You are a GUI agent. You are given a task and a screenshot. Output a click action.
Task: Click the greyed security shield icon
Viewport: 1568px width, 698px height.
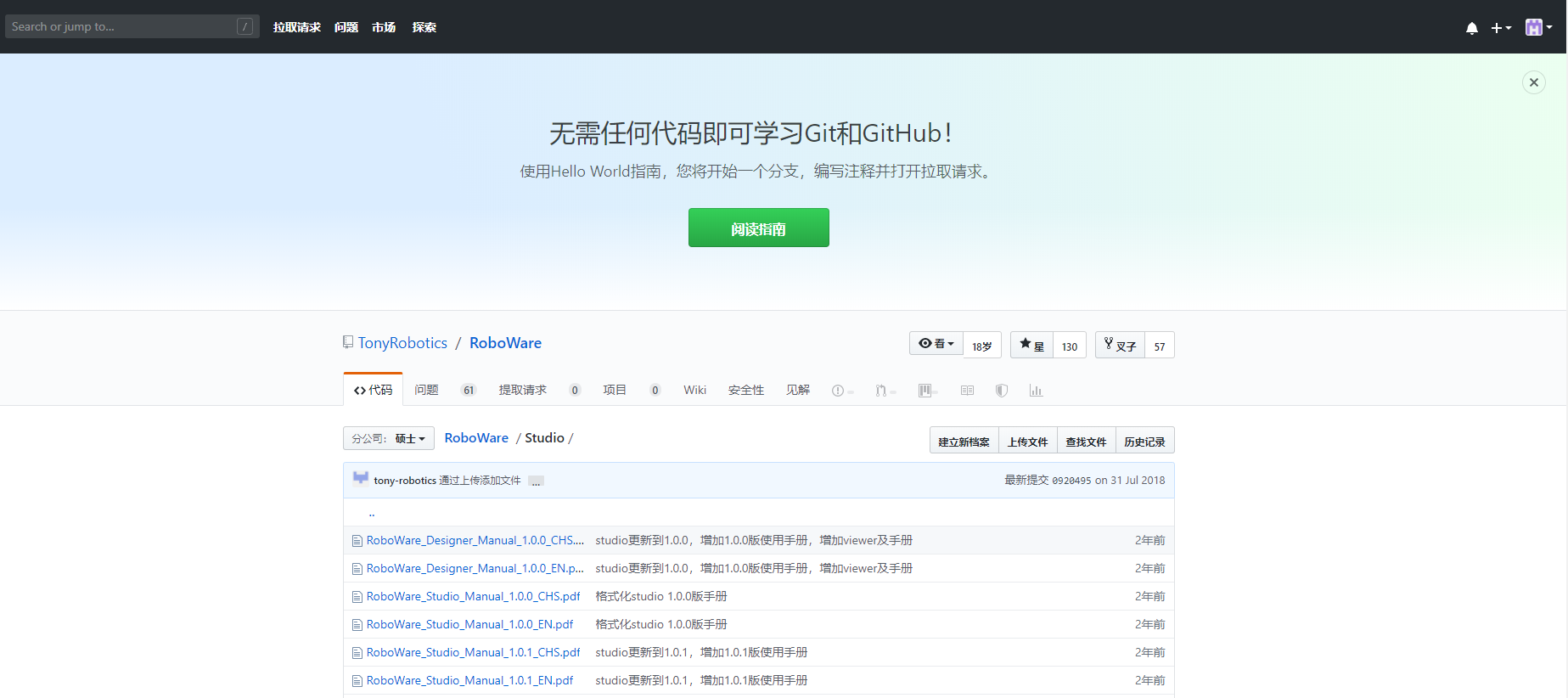(x=1002, y=391)
